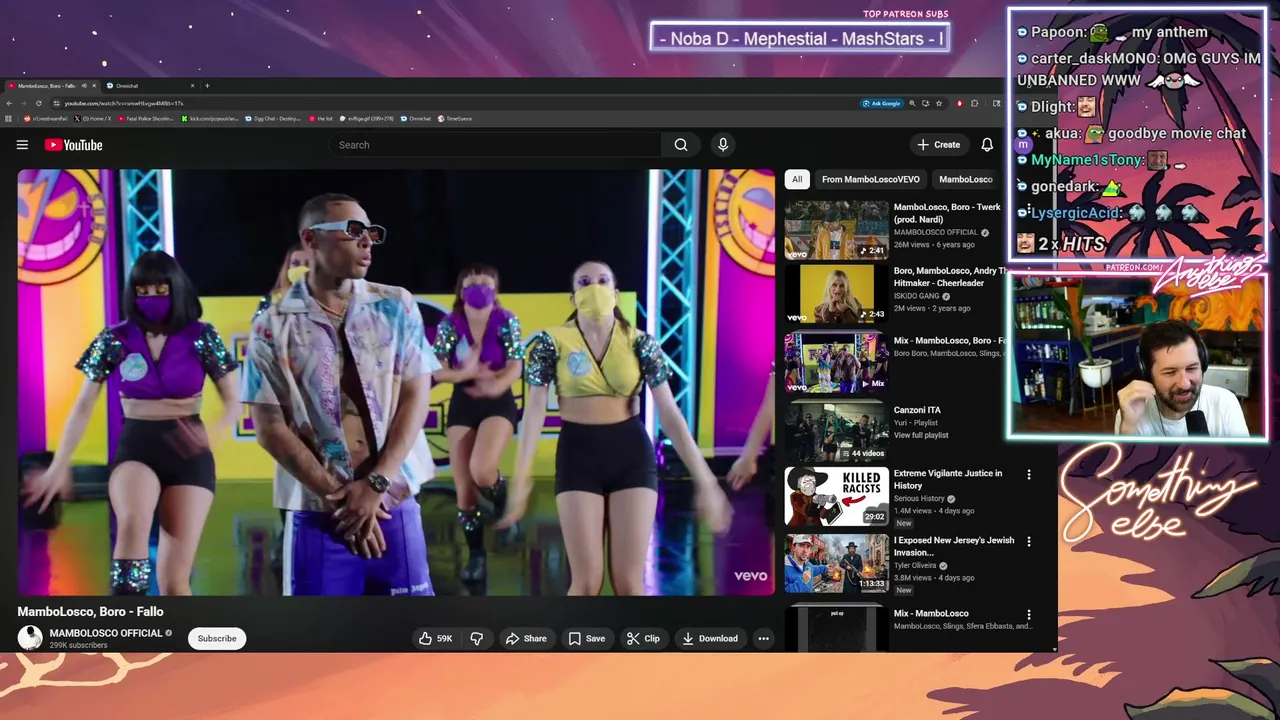This screenshot has width=1280, height=720.
Task: Open 'the list' bookmark
Action: tap(321, 118)
